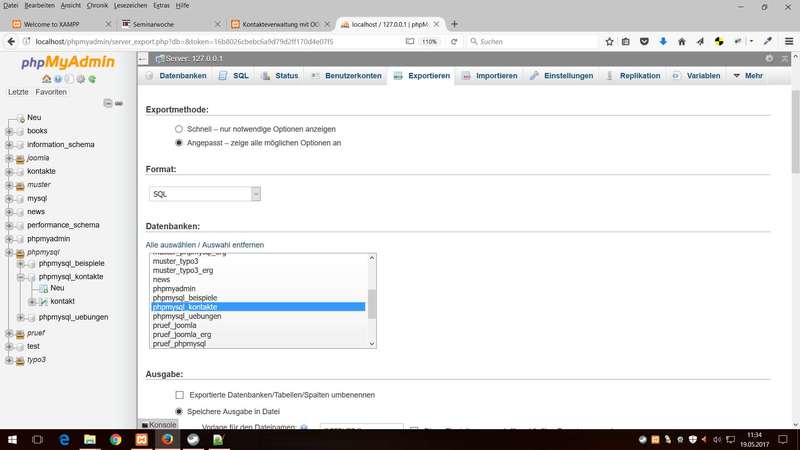This screenshot has width=800, height=450.
Task: Open Firefox bookmarks library icon
Action: point(626,41)
